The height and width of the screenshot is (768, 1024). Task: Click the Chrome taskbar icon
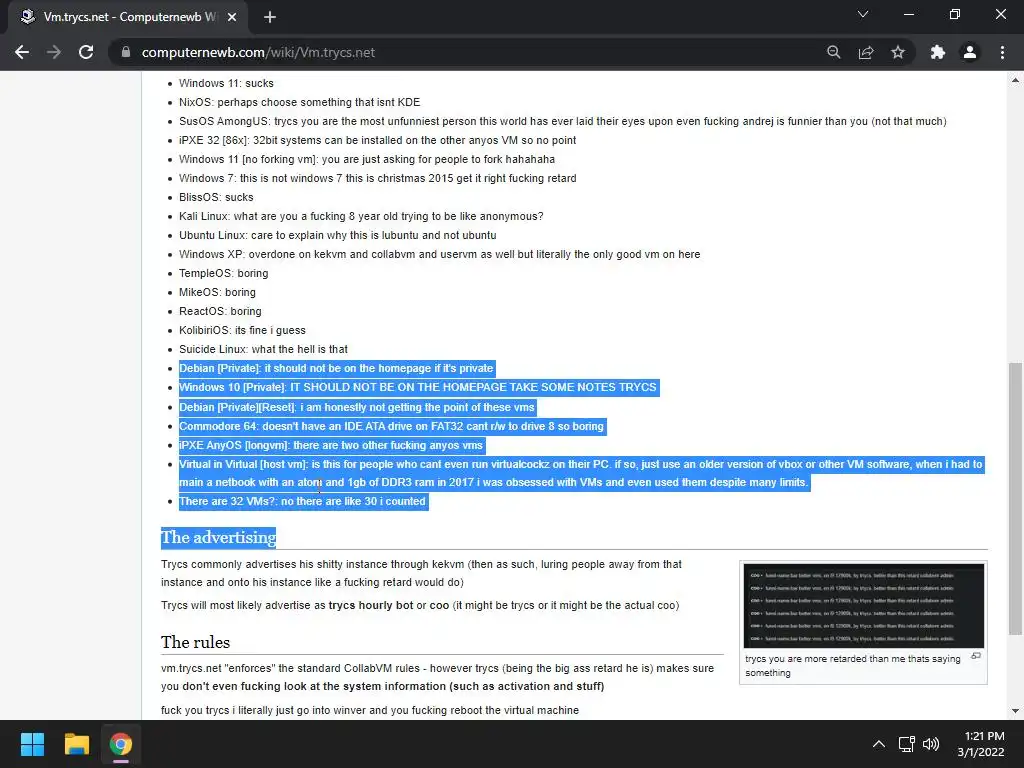tap(121, 744)
